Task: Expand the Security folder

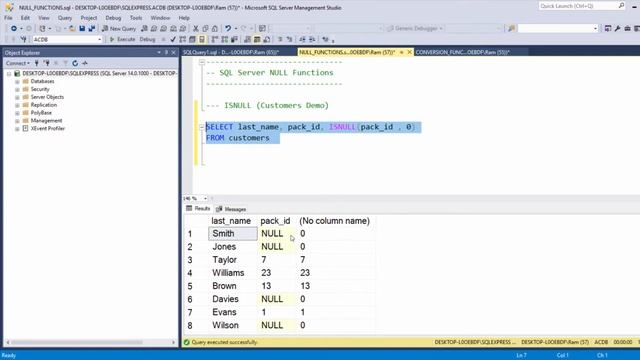Action: (x=17, y=89)
